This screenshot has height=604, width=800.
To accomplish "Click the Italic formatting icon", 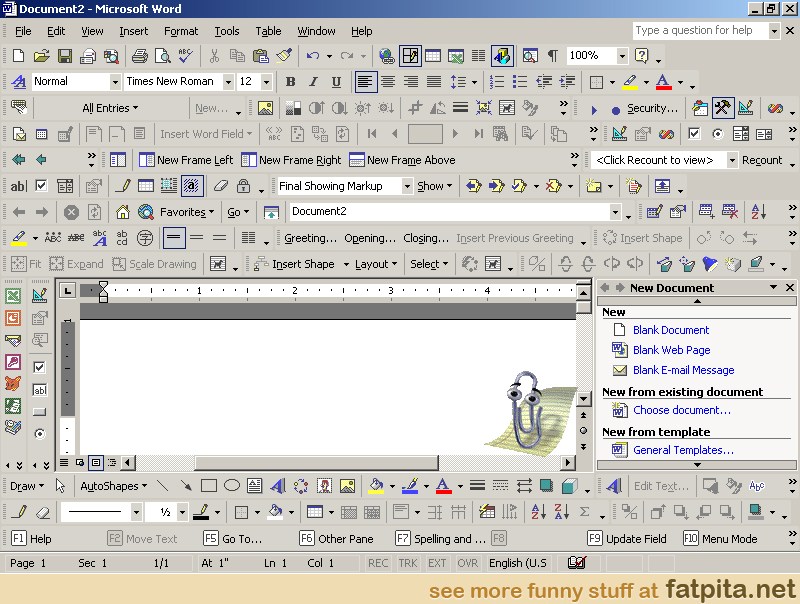I will pos(313,82).
